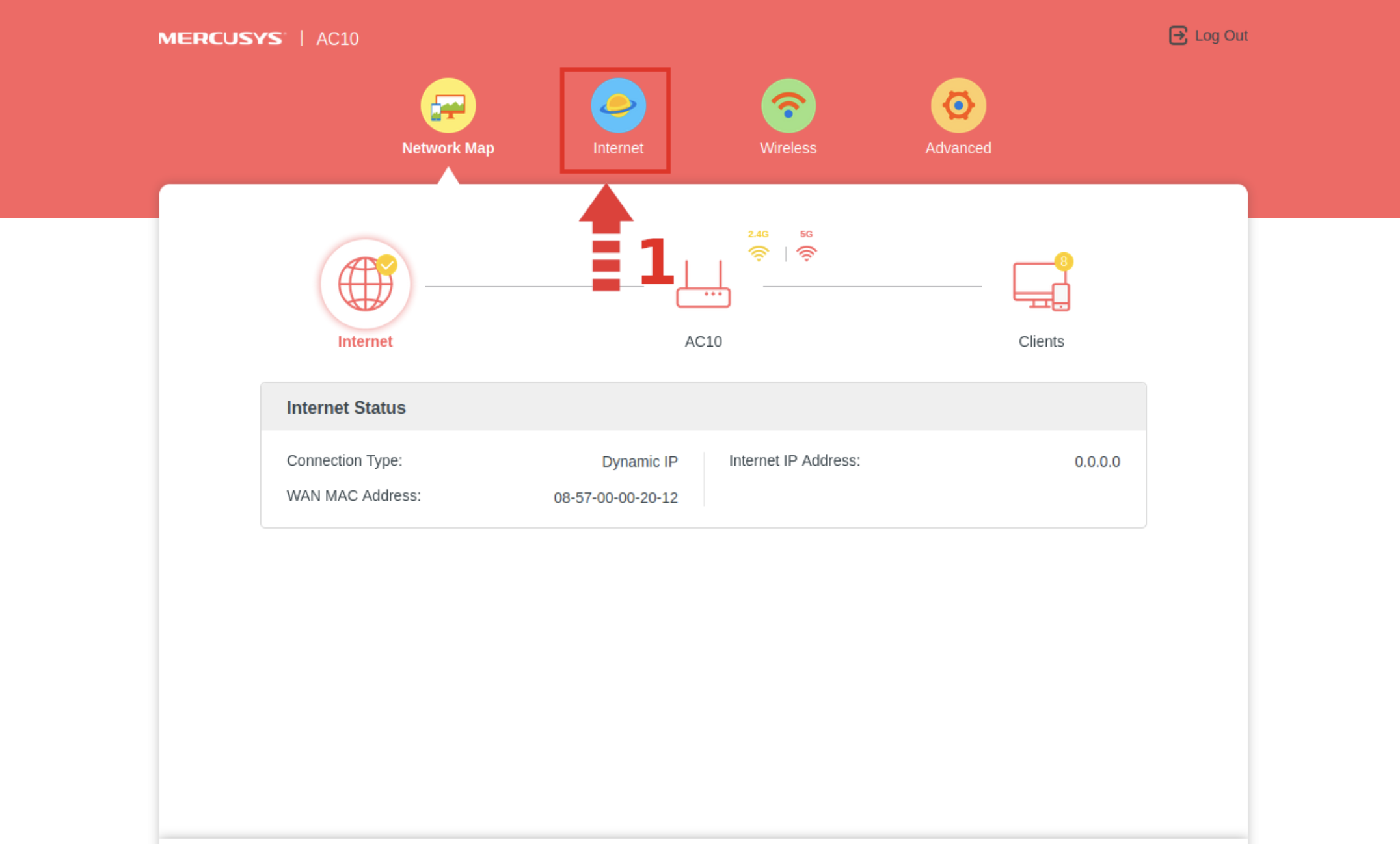The width and height of the screenshot is (1400, 844).
Task: Click the clients count badge 8
Action: pyautogui.click(x=1063, y=261)
